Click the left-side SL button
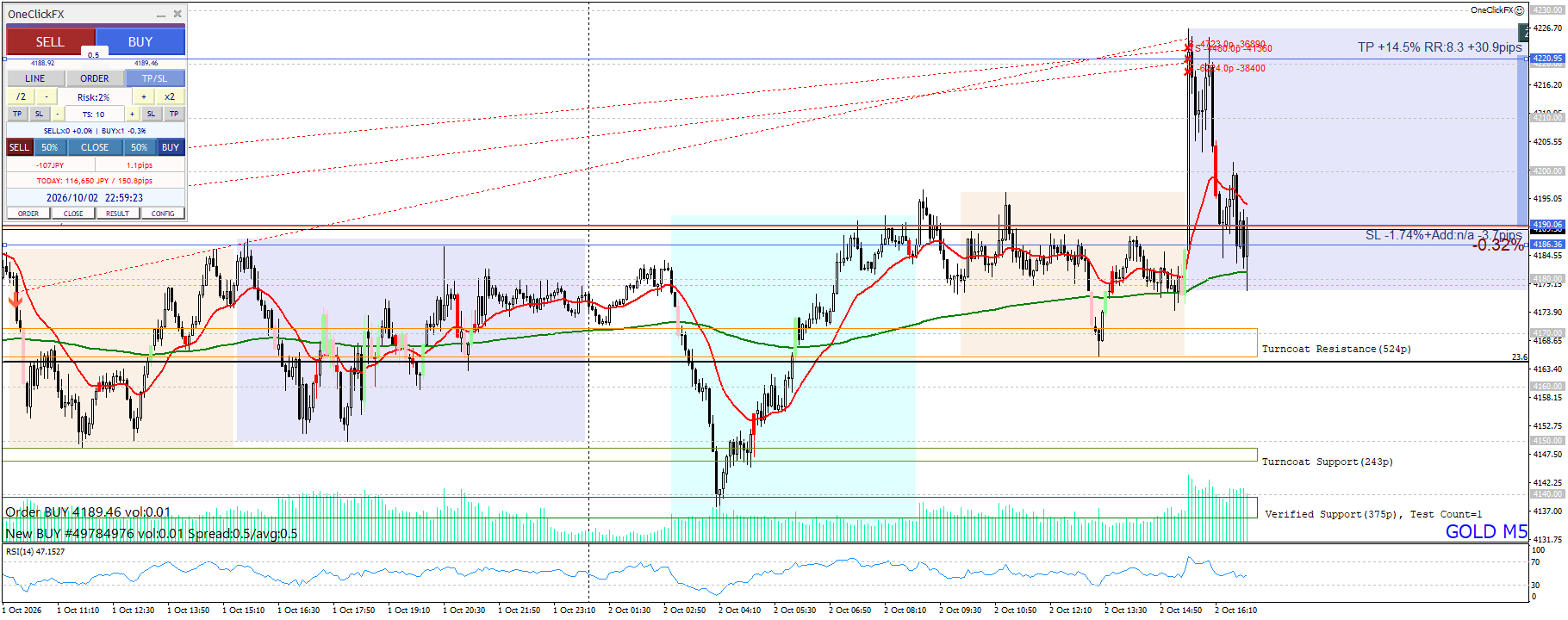 (39, 114)
